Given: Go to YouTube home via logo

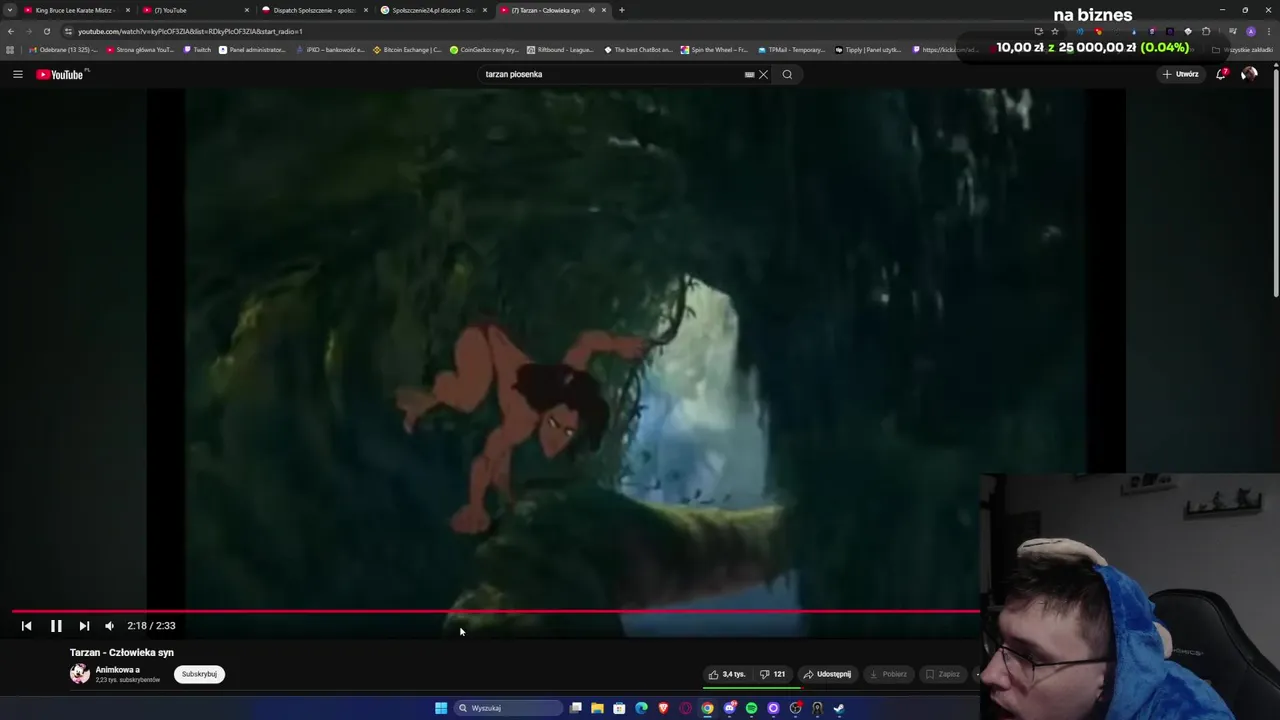Looking at the screenshot, I should (62, 74).
